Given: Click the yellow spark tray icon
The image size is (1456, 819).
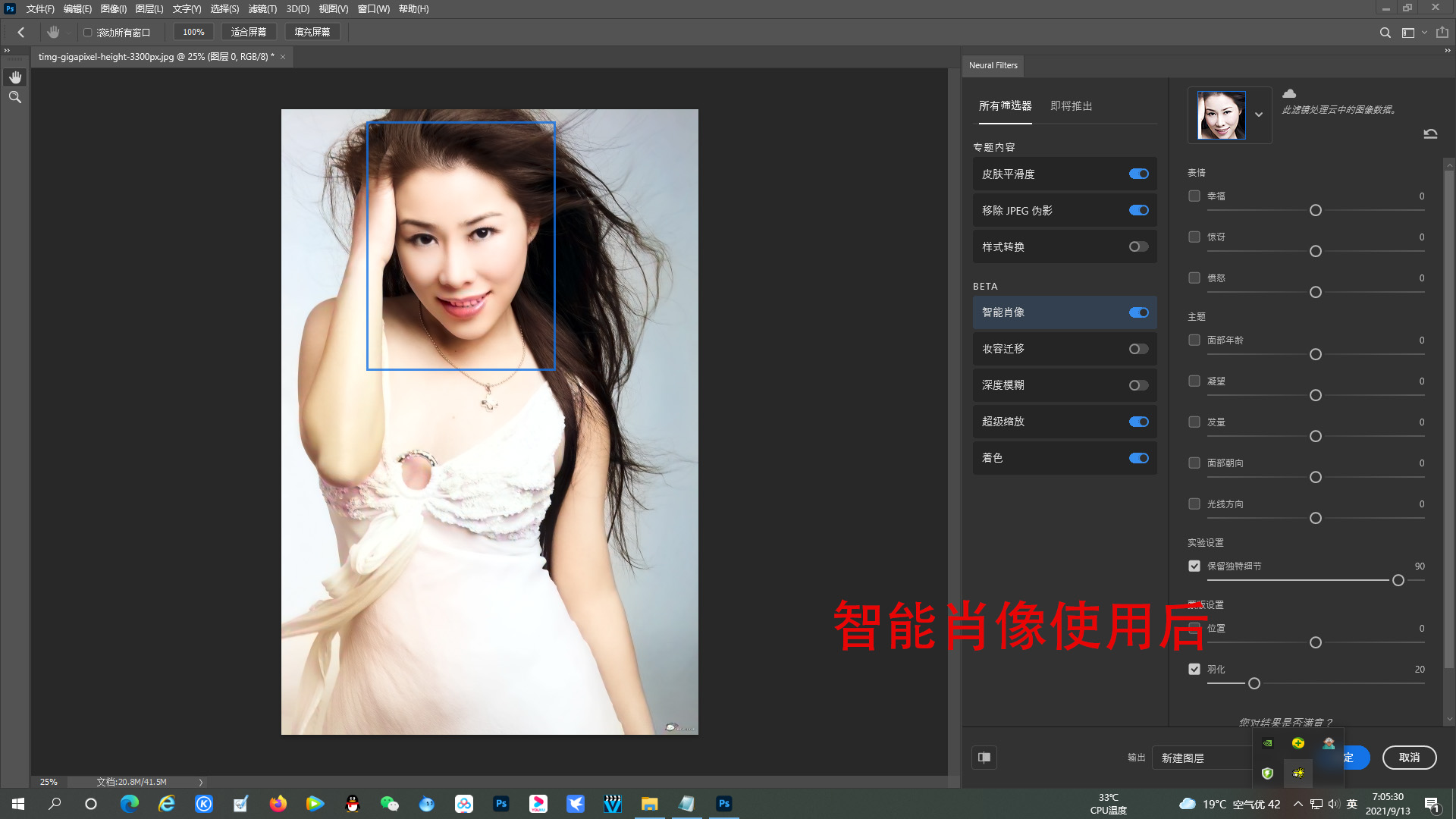Looking at the screenshot, I should (x=1298, y=773).
